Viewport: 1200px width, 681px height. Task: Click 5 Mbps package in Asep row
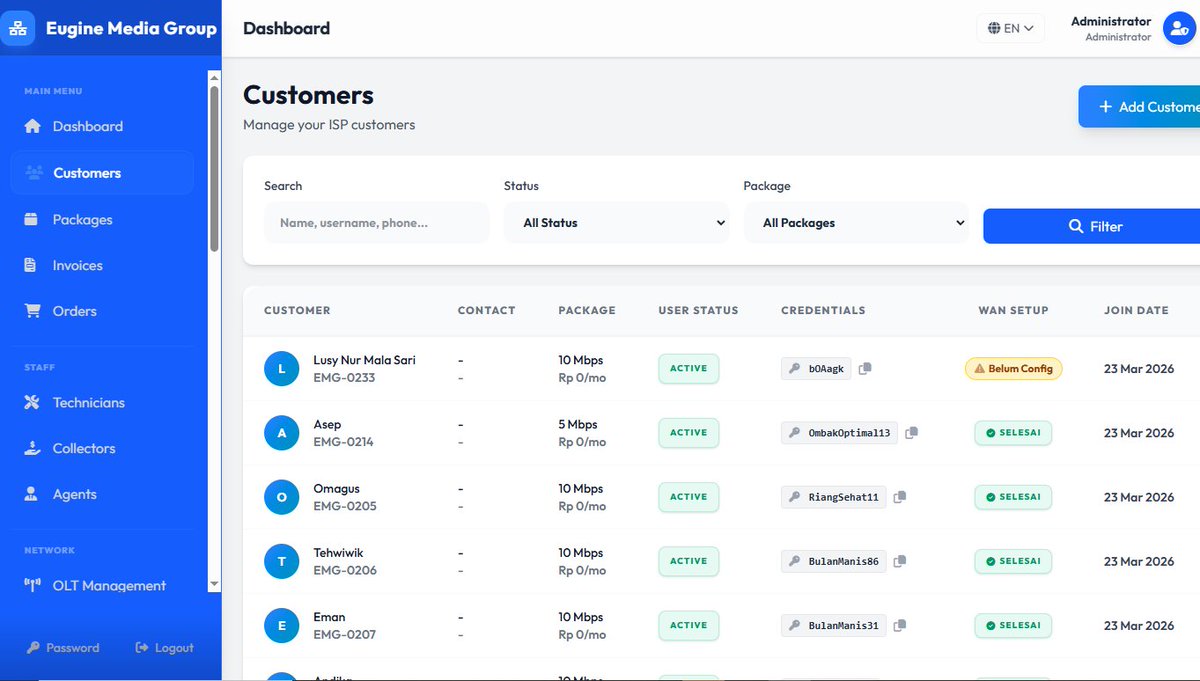coord(577,425)
